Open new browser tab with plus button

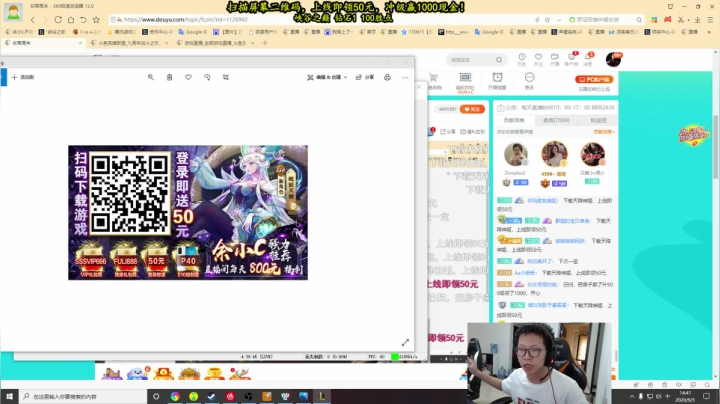(264, 43)
